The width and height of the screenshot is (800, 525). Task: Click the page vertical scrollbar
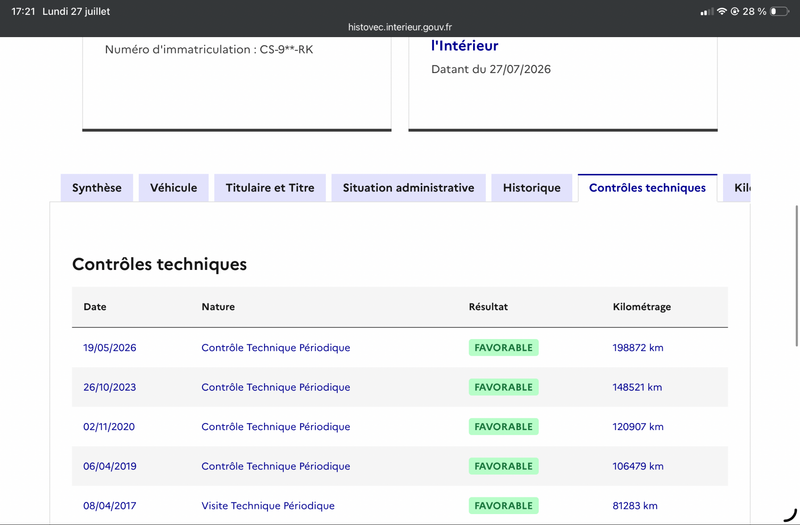click(796, 276)
